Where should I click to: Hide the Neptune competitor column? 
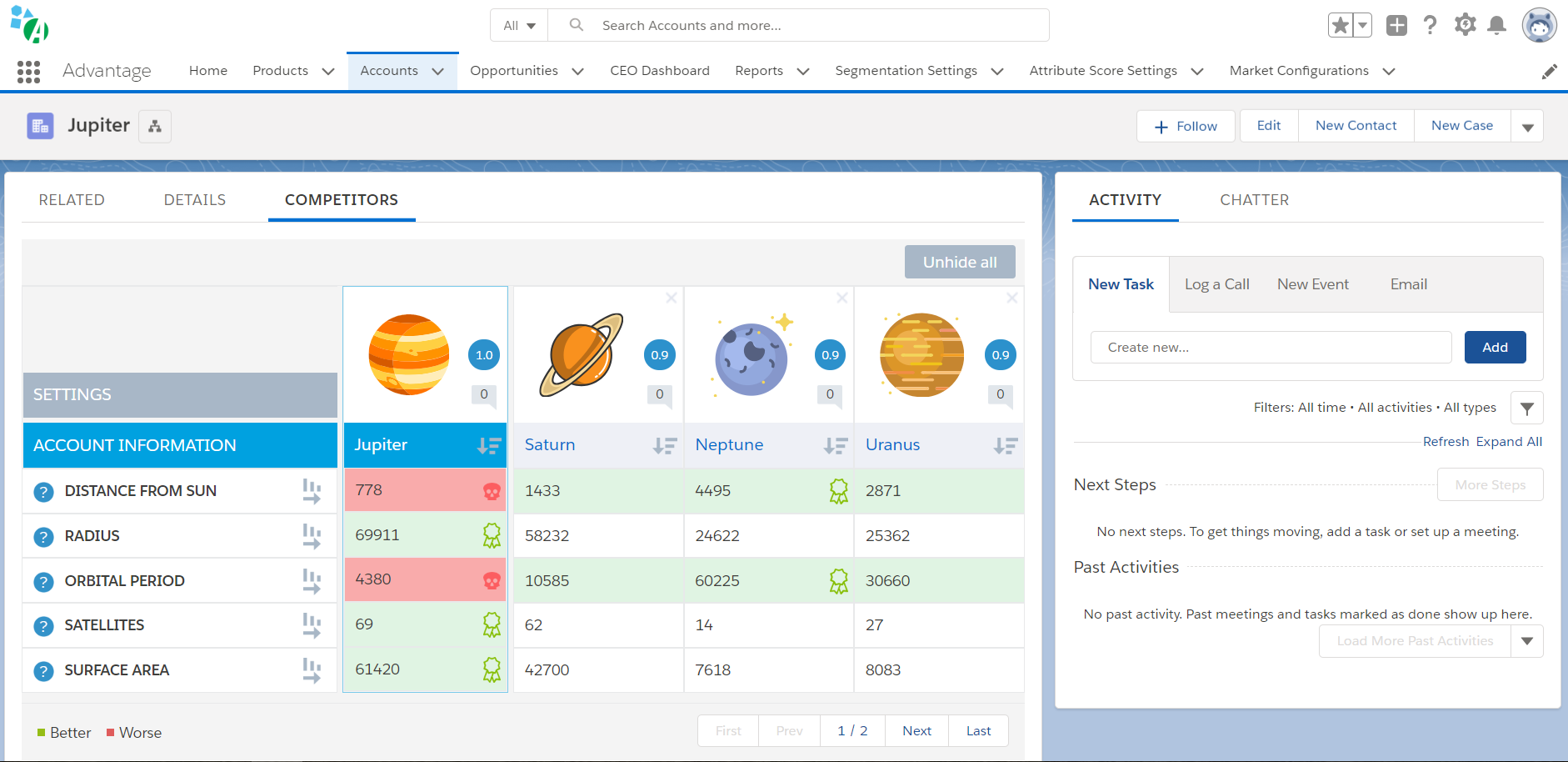click(x=842, y=298)
